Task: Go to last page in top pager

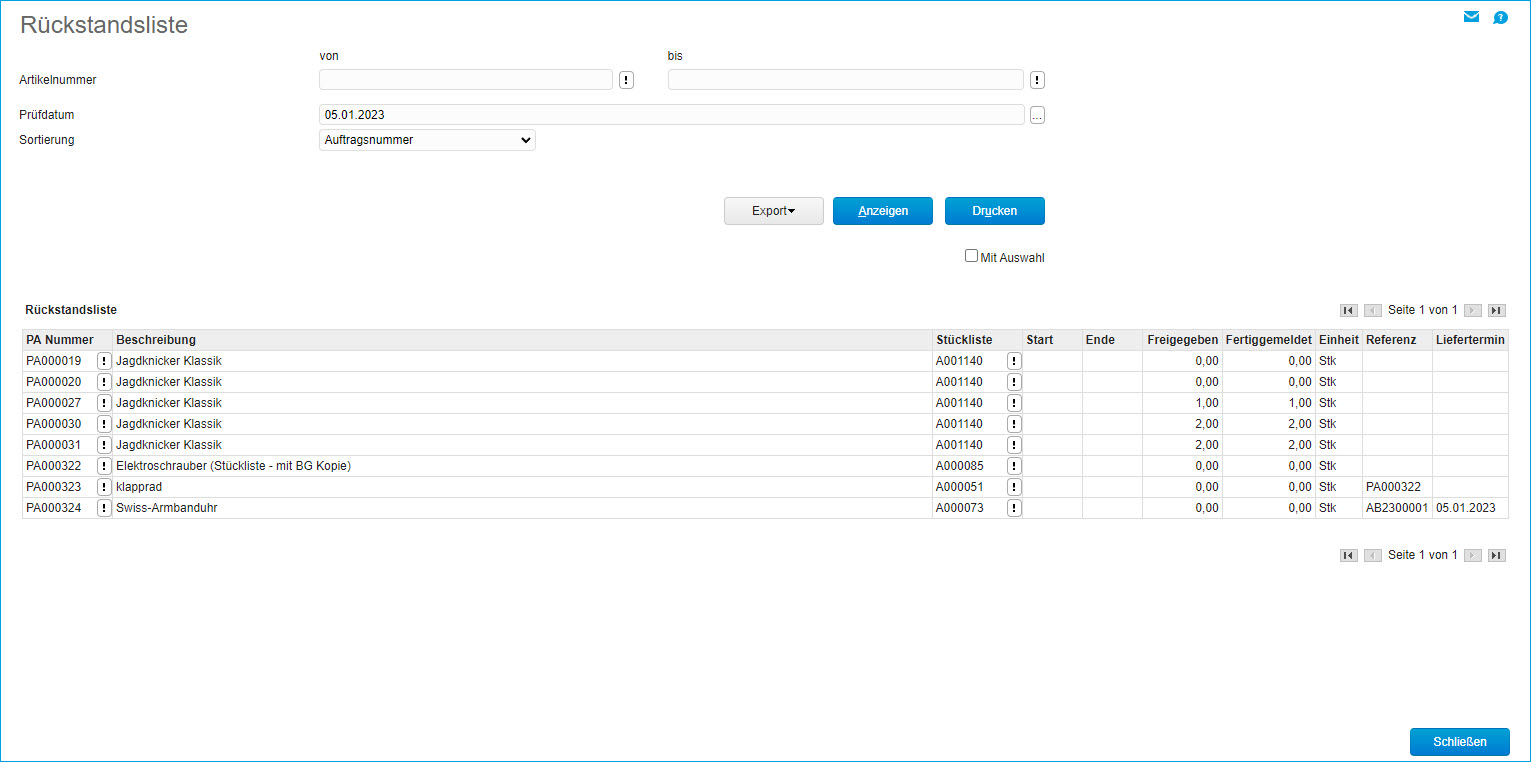Action: click(x=1496, y=310)
